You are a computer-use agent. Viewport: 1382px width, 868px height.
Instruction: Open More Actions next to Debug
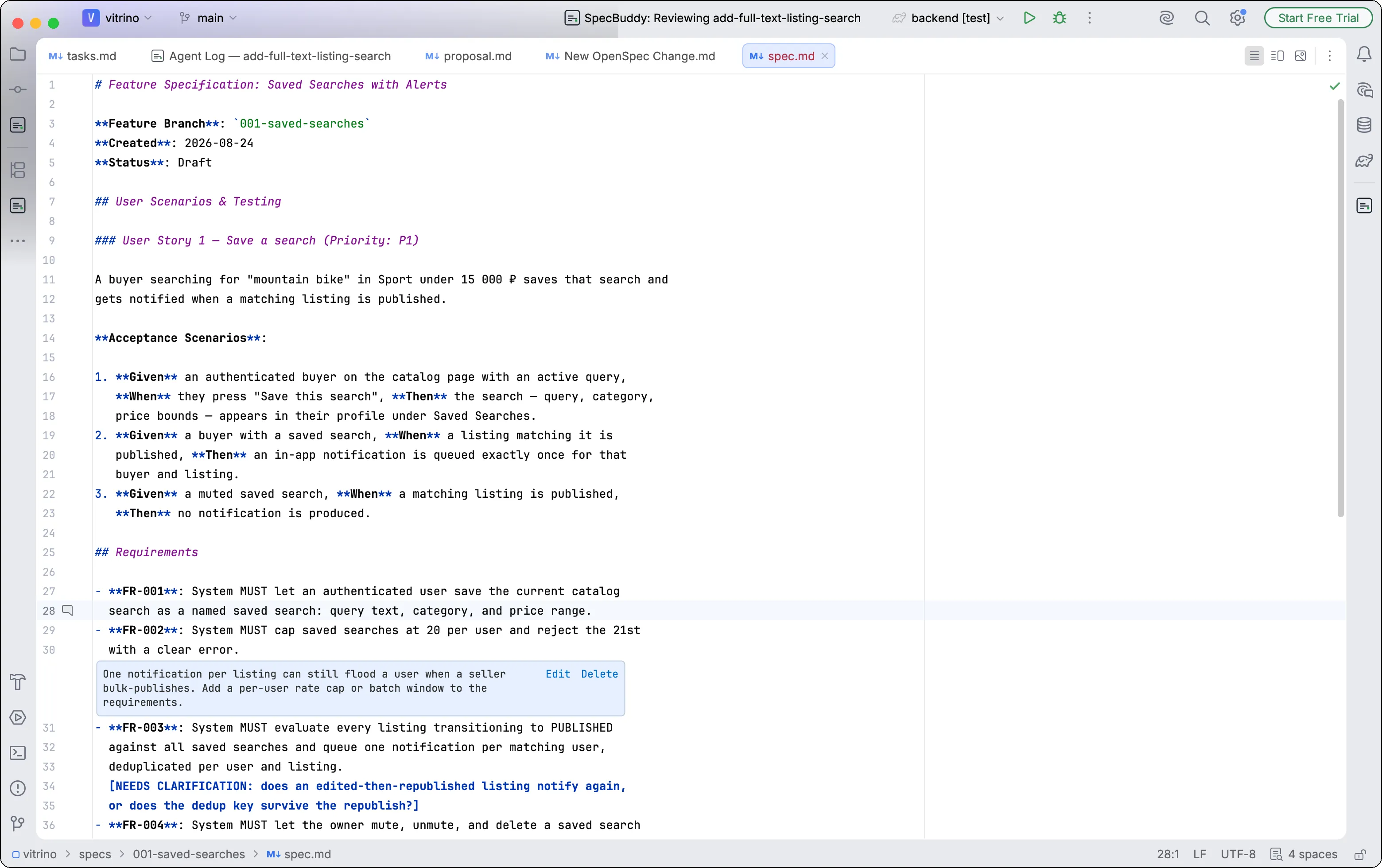click(x=1089, y=18)
